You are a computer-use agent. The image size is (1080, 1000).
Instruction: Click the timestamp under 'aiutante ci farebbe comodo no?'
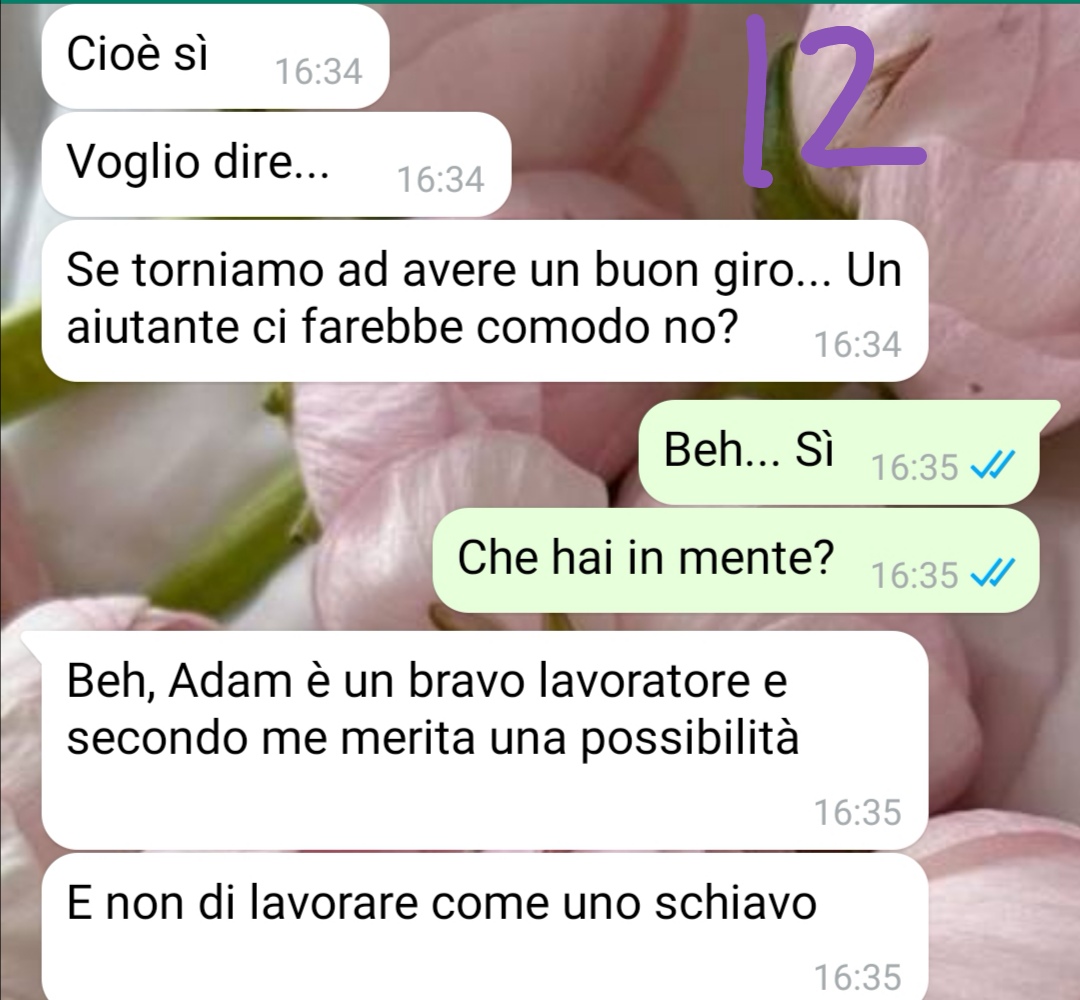click(x=858, y=344)
